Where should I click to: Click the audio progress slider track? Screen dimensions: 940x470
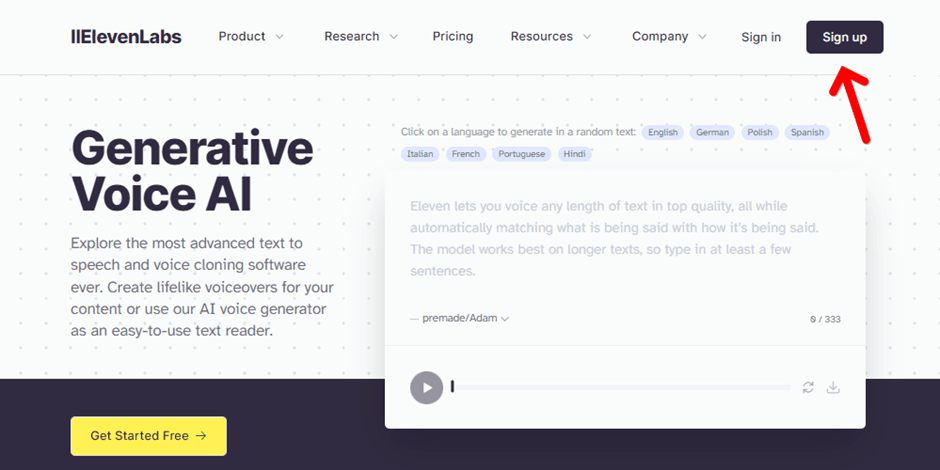coord(620,387)
